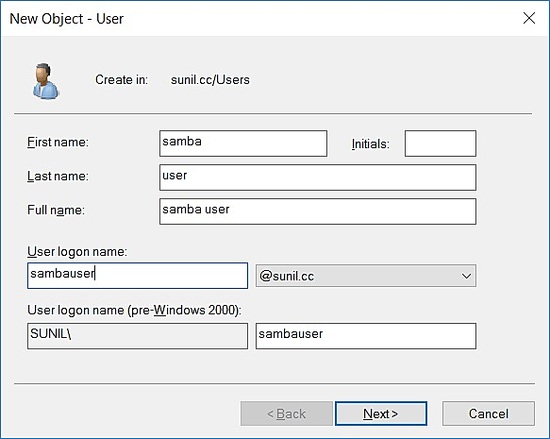550x439 pixels.
Task: Place cursor in User logon name box
Action: click(x=138, y=276)
